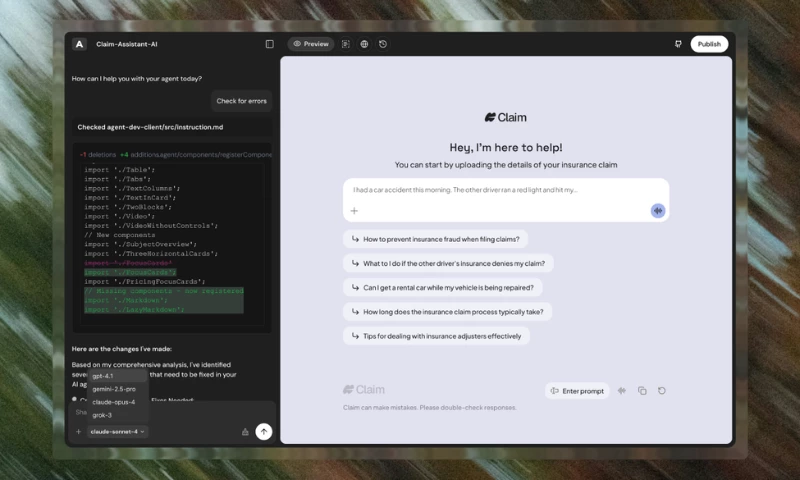Choose 'How to prevent insurance fraud' suggestion
The height and width of the screenshot is (480, 800).
[x=435, y=239]
